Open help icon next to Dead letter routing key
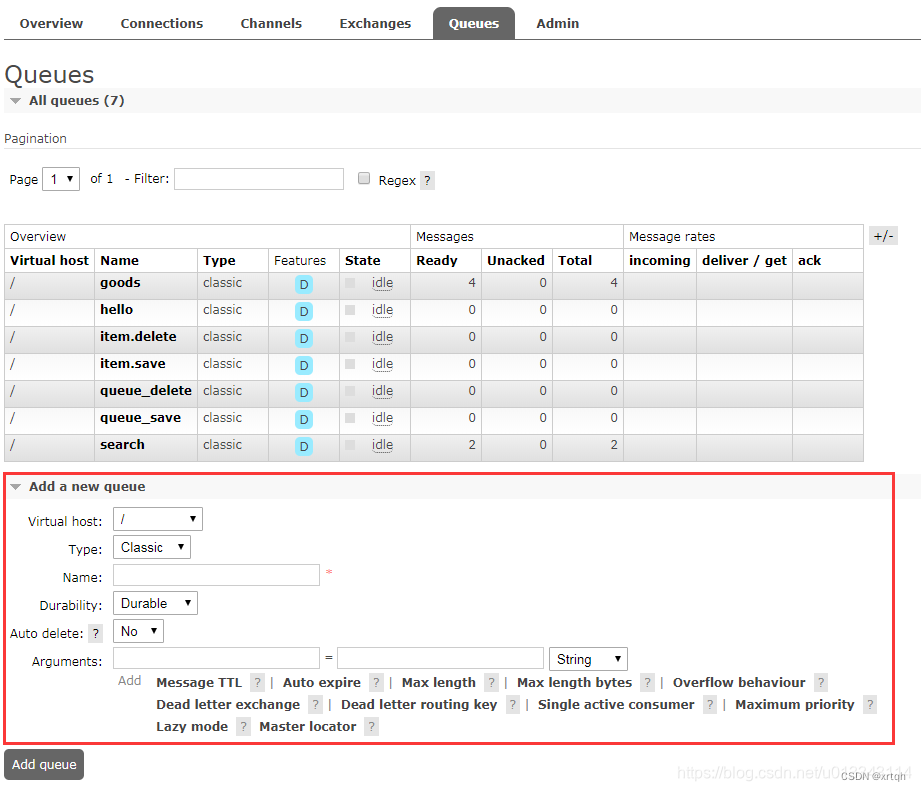Screen dimensions: 921x791 click(x=513, y=704)
